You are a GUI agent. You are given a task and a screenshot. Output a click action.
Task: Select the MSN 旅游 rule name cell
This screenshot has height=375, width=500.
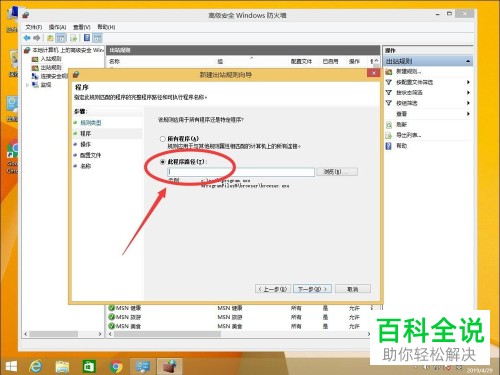128,317
